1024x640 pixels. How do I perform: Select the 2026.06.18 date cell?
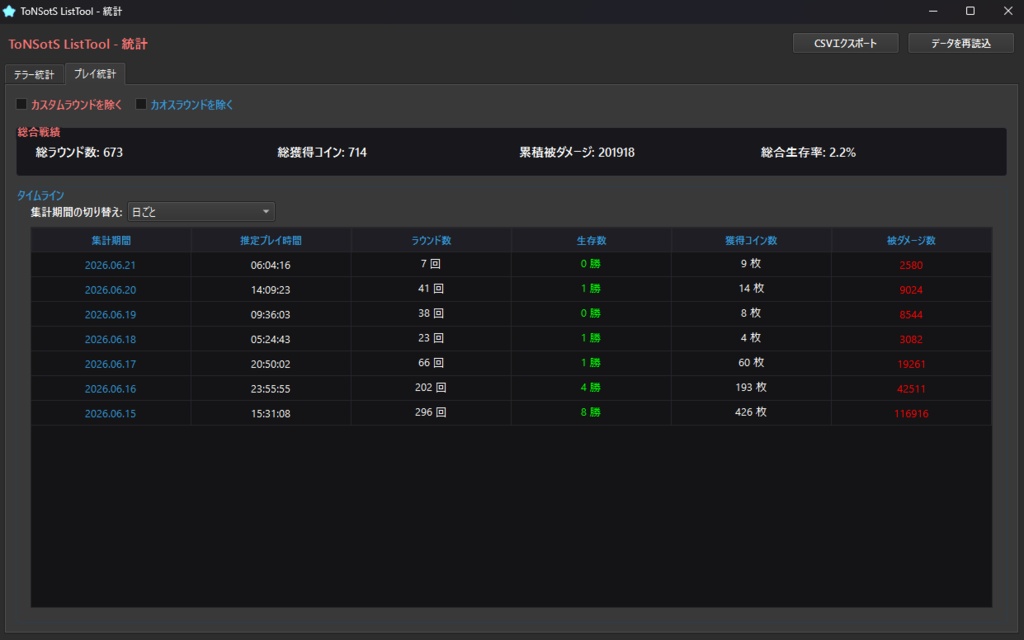click(x=110, y=340)
